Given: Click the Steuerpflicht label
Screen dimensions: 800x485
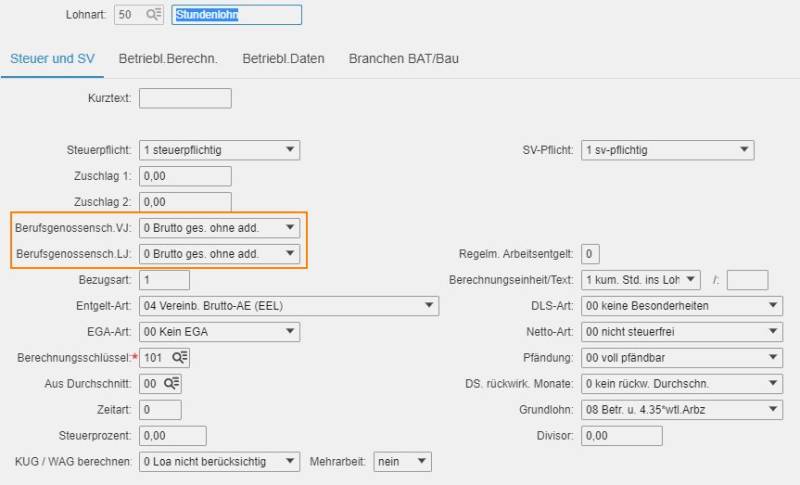Looking at the screenshot, I should [99, 150].
